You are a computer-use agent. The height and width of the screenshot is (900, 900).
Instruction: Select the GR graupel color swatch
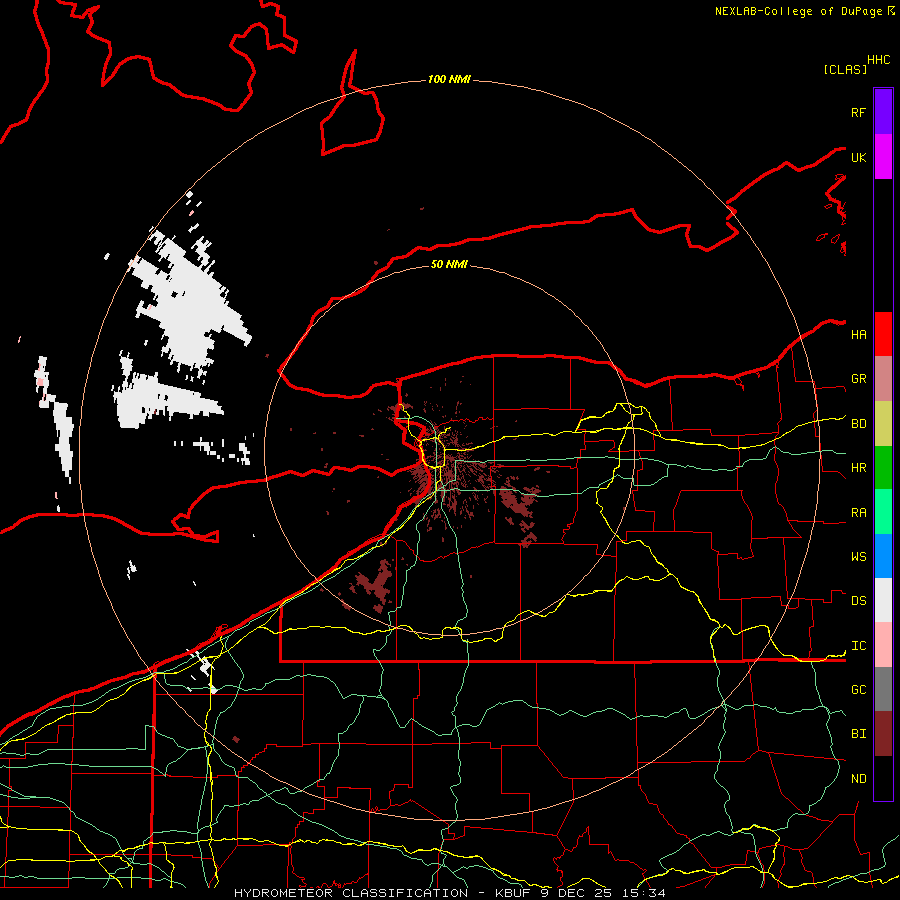pyautogui.click(x=883, y=379)
